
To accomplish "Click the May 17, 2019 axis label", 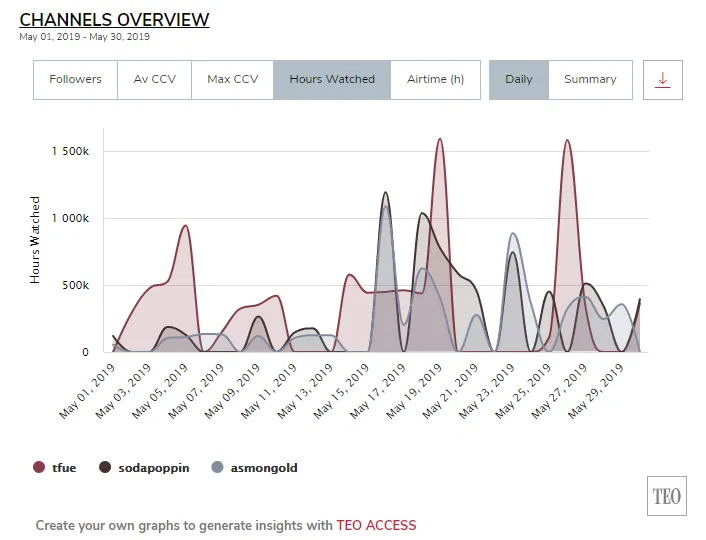I will (x=377, y=391).
